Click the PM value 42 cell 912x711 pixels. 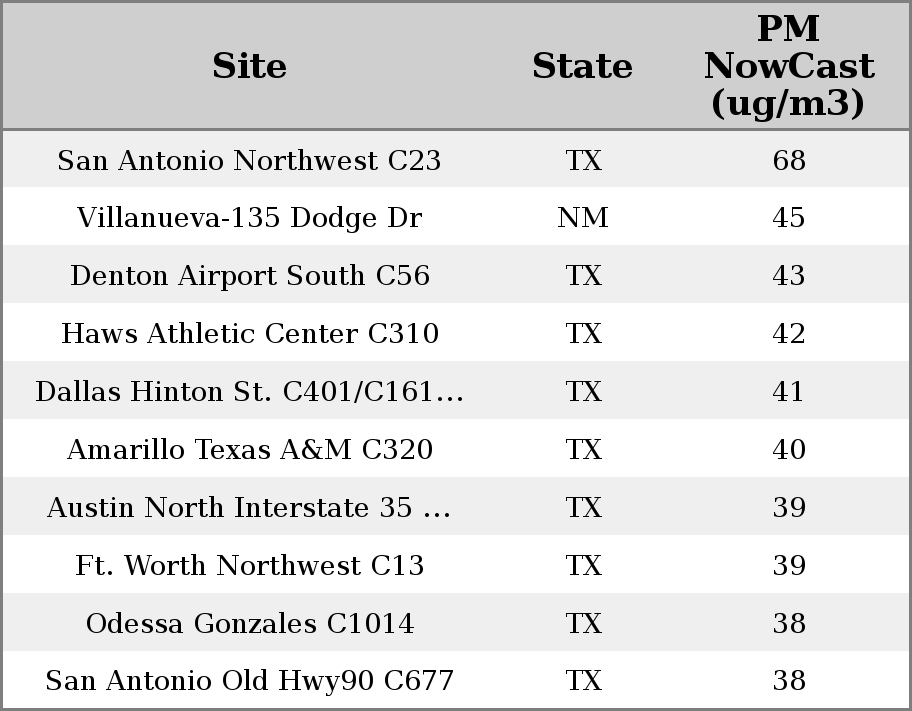[789, 334]
